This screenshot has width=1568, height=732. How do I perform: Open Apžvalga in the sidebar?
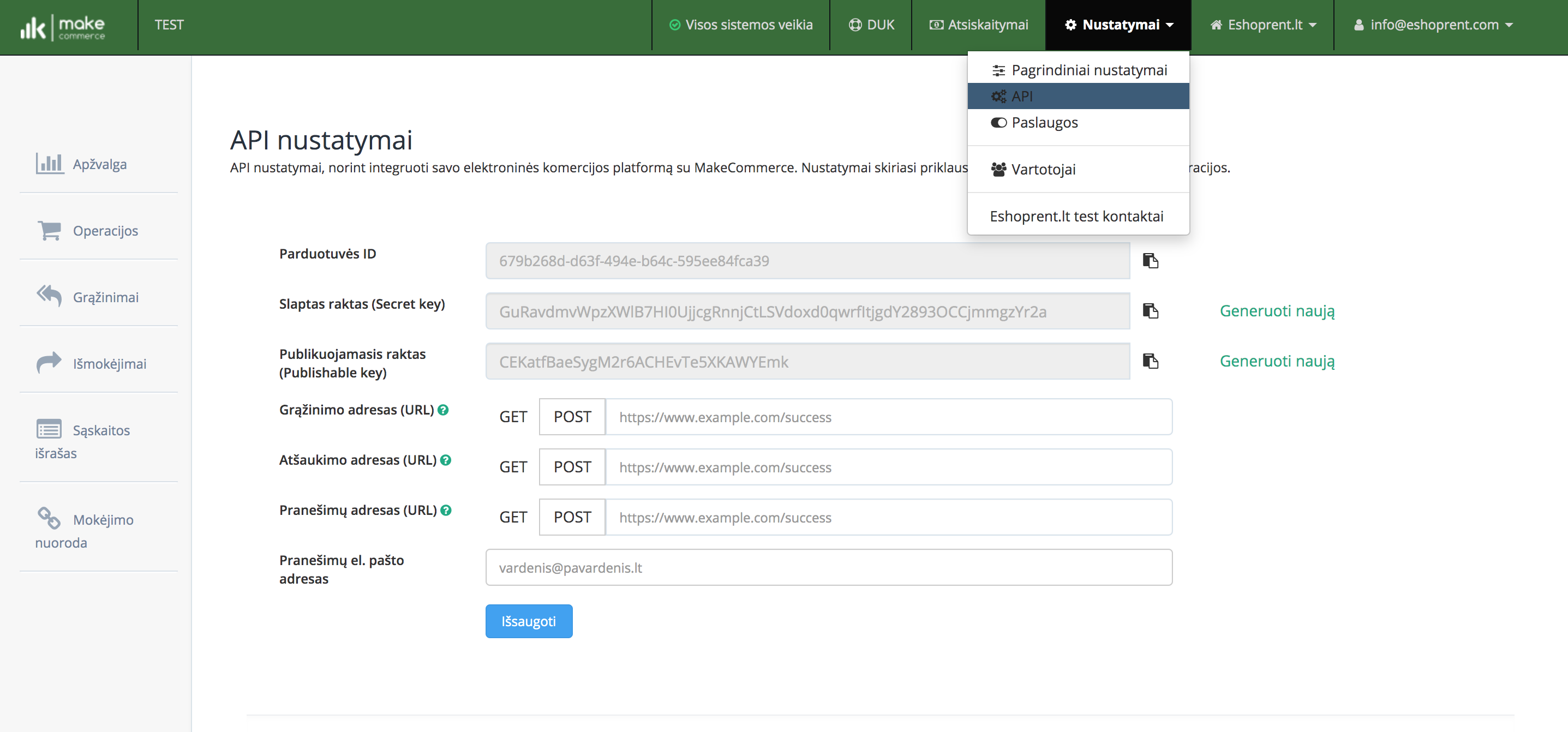click(100, 164)
